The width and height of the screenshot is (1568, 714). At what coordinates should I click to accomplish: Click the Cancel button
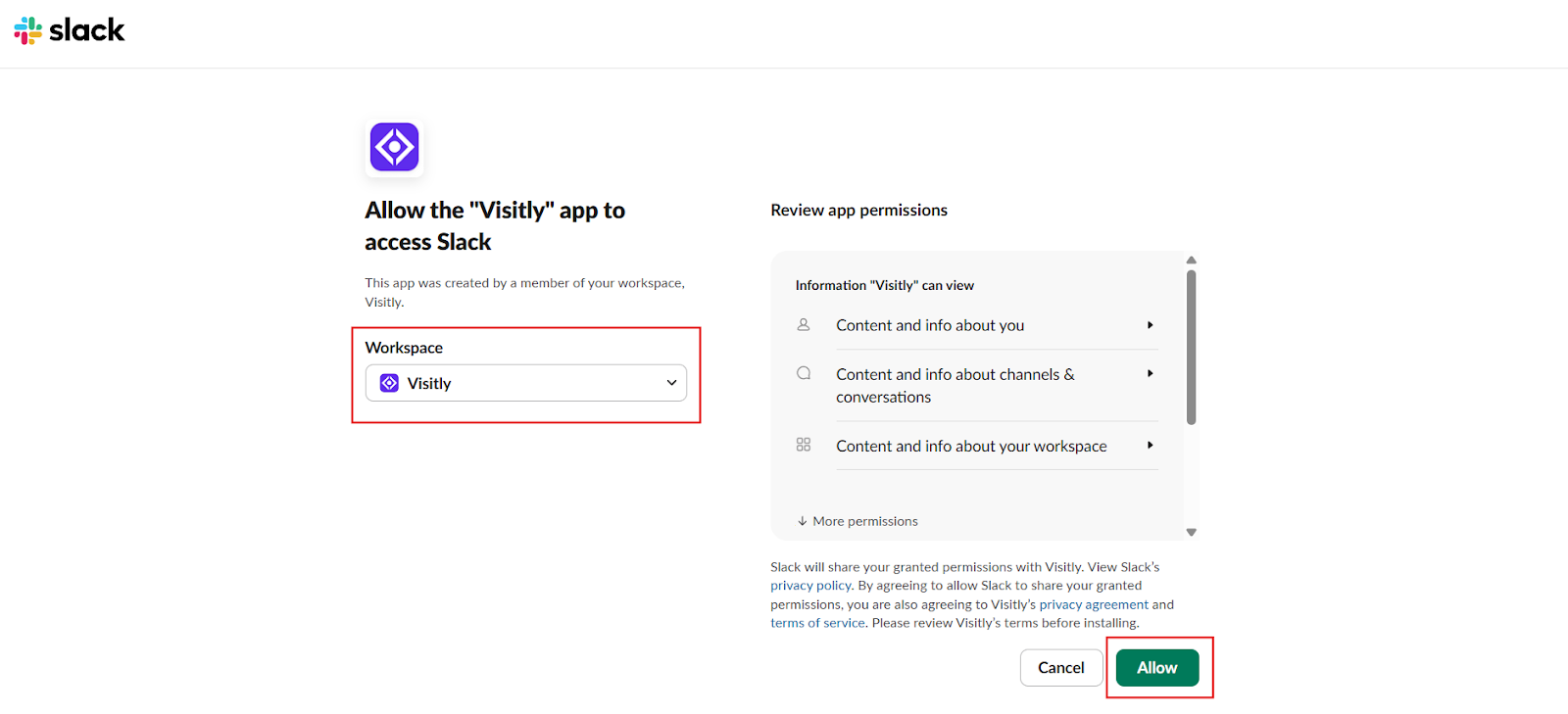pyautogui.click(x=1061, y=668)
